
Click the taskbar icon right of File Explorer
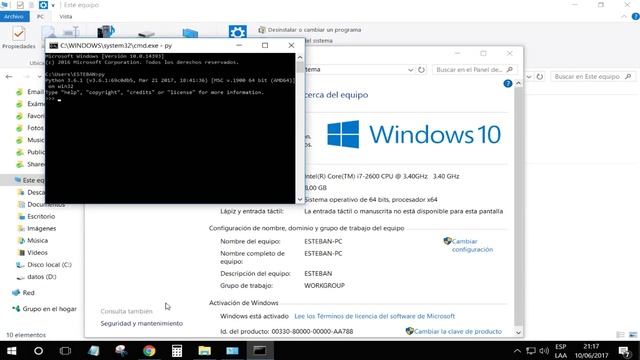point(232,351)
